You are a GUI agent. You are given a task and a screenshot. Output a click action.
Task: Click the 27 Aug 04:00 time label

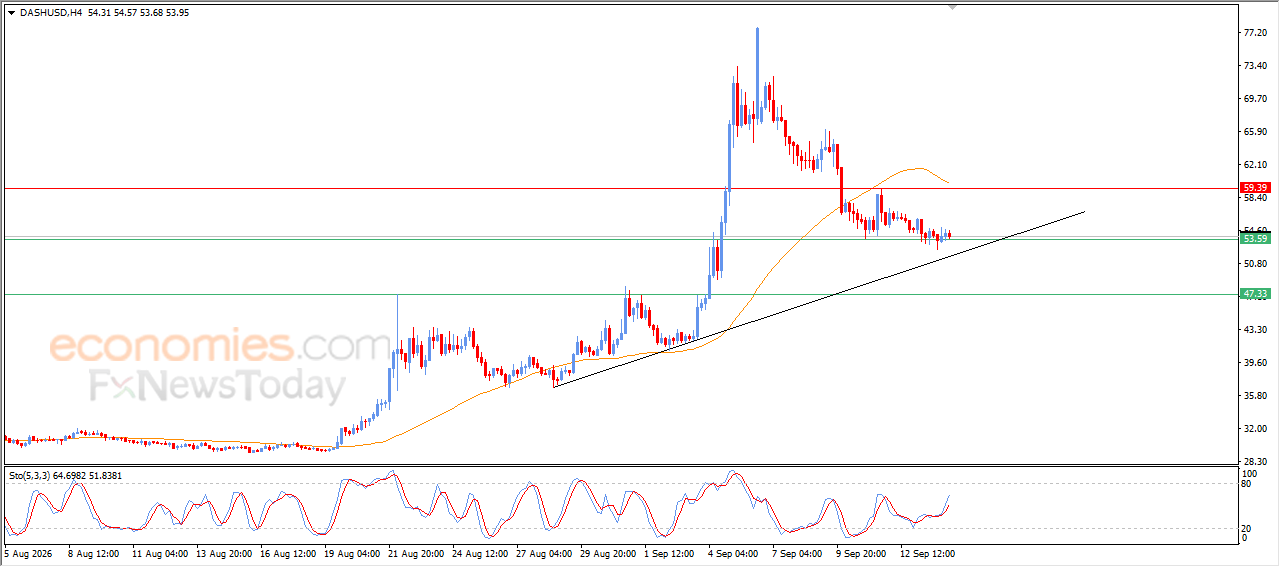[x=542, y=552]
